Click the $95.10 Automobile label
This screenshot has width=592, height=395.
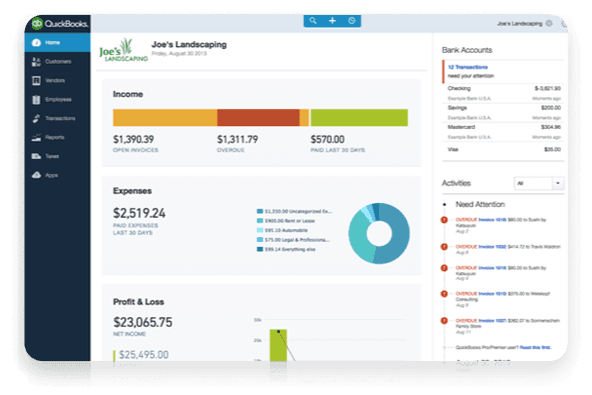[286, 230]
